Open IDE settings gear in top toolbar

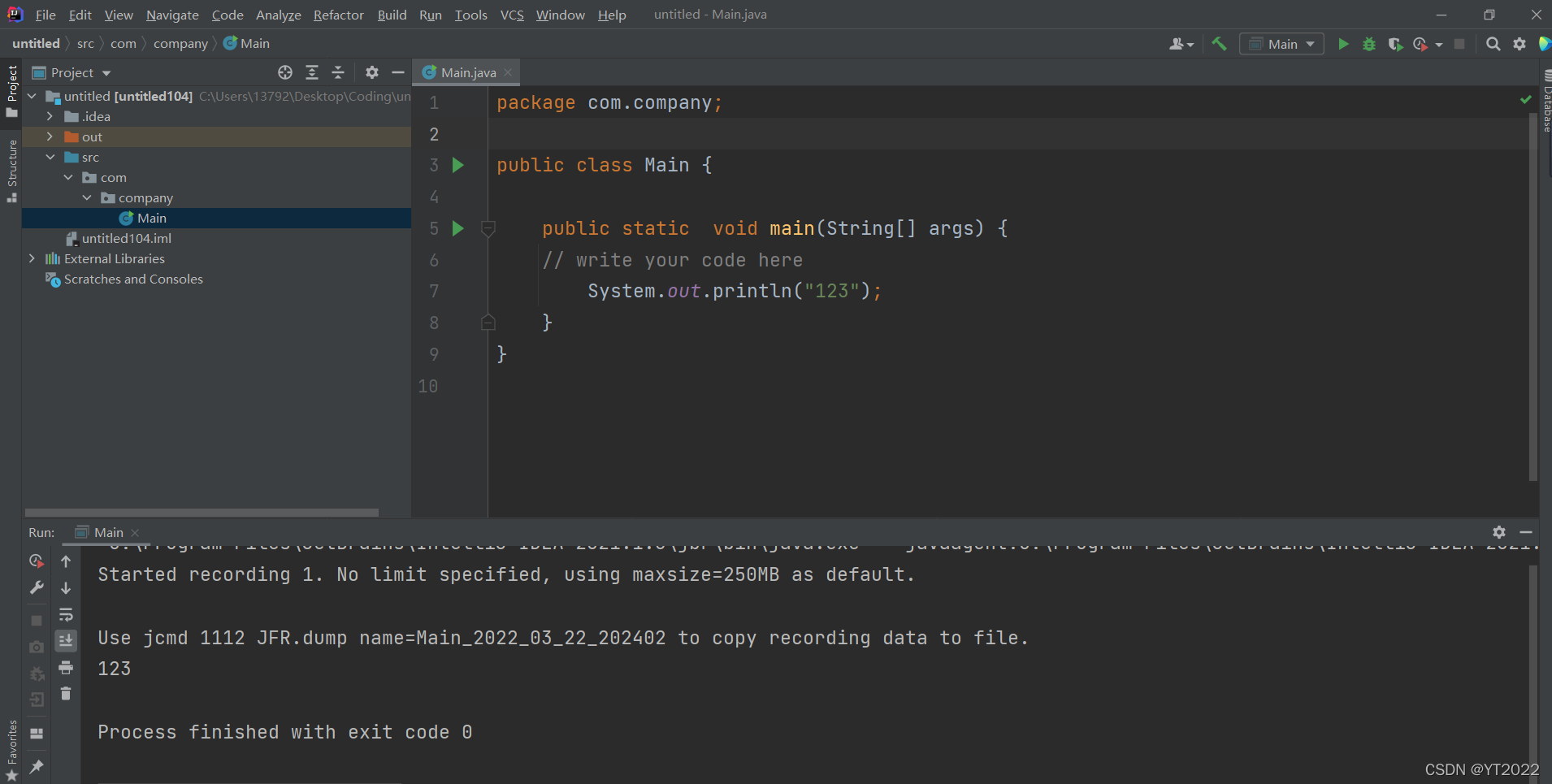(x=1519, y=44)
